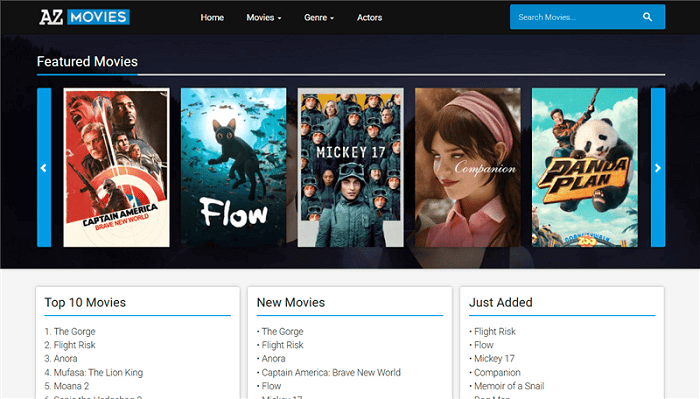Open Anora in New Movies
This screenshot has height=399, width=700.
coord(273,358)
